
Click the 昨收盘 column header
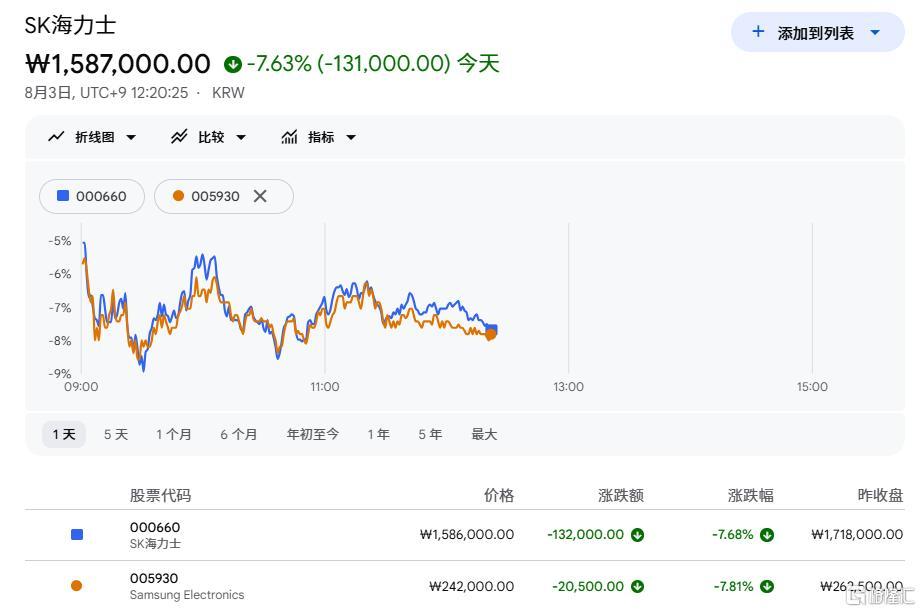point(880,495)
